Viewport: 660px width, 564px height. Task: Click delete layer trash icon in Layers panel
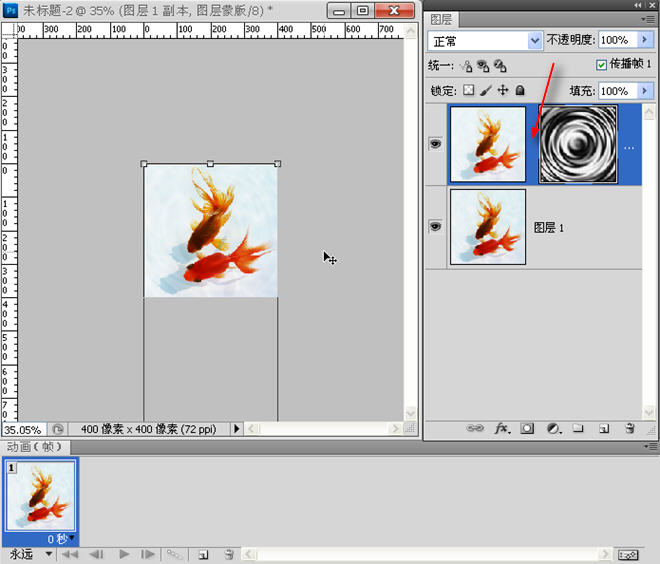[x=629, y=428]
